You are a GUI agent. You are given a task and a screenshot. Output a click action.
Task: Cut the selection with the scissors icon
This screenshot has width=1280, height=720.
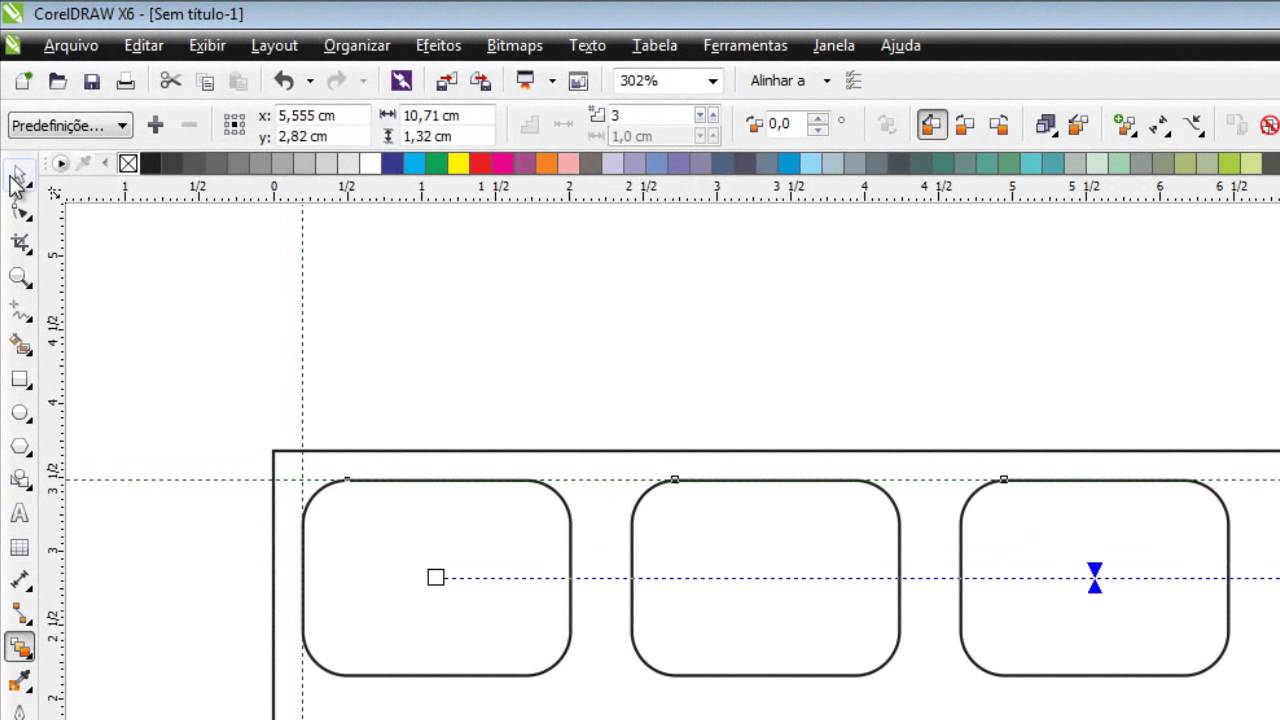pyautogui.click(x=171, y=81)
